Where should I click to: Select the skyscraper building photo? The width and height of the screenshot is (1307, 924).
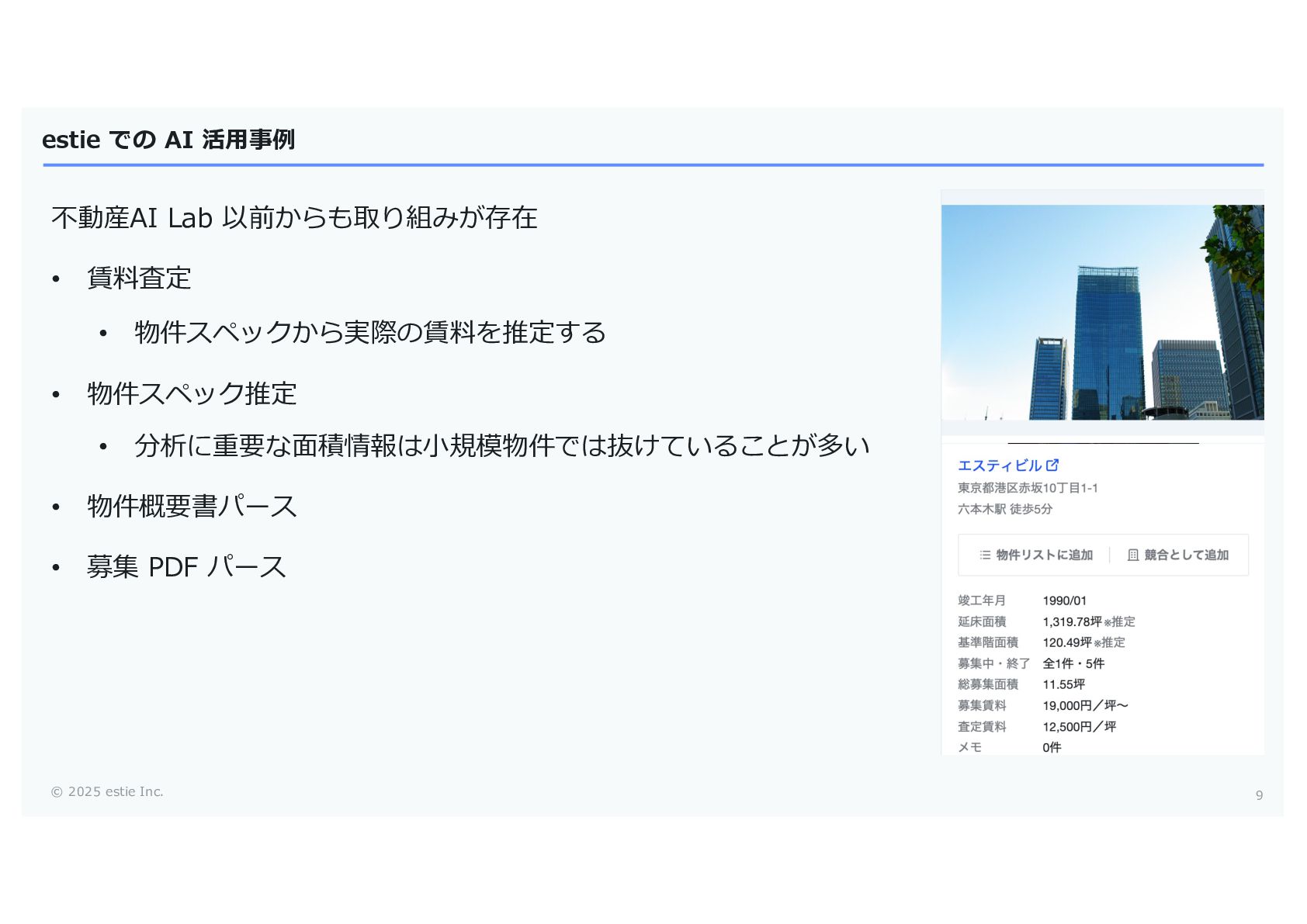click(1102, 312)
